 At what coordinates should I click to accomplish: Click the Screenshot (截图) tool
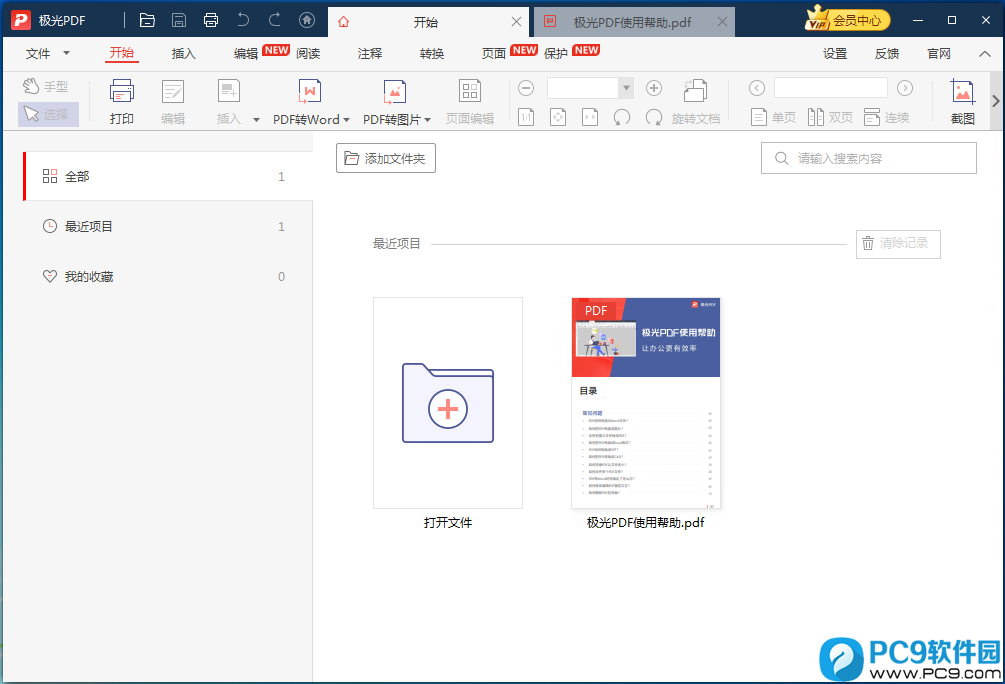[x=963, y=102]
